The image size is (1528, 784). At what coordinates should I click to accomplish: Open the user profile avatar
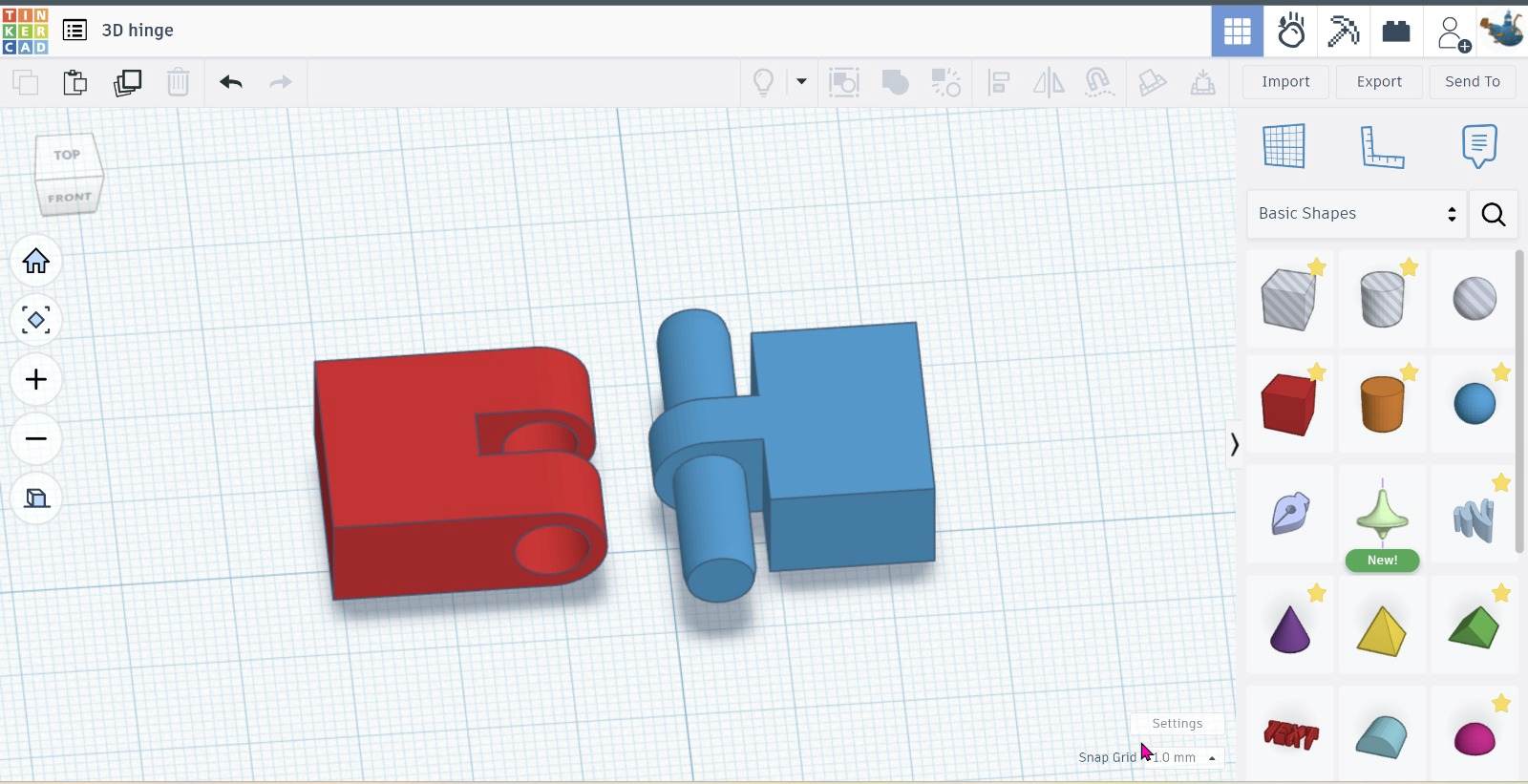(x=1502, y=31)
